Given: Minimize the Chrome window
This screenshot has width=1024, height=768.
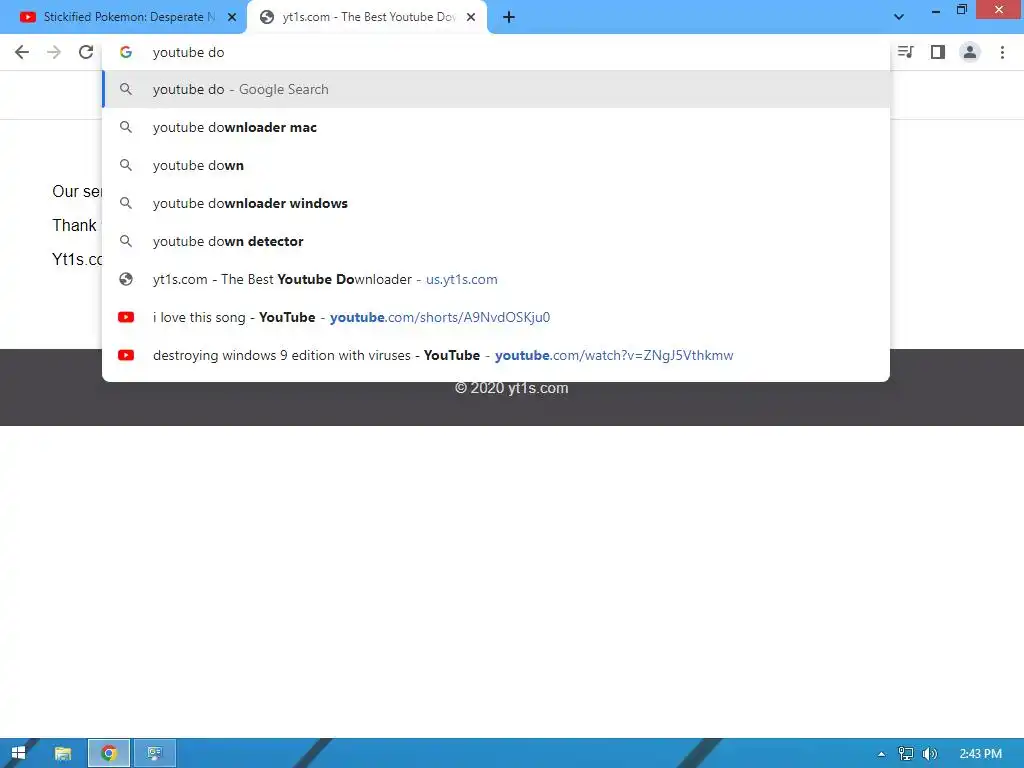Looking at the screenshot, I should pos(936,10).
